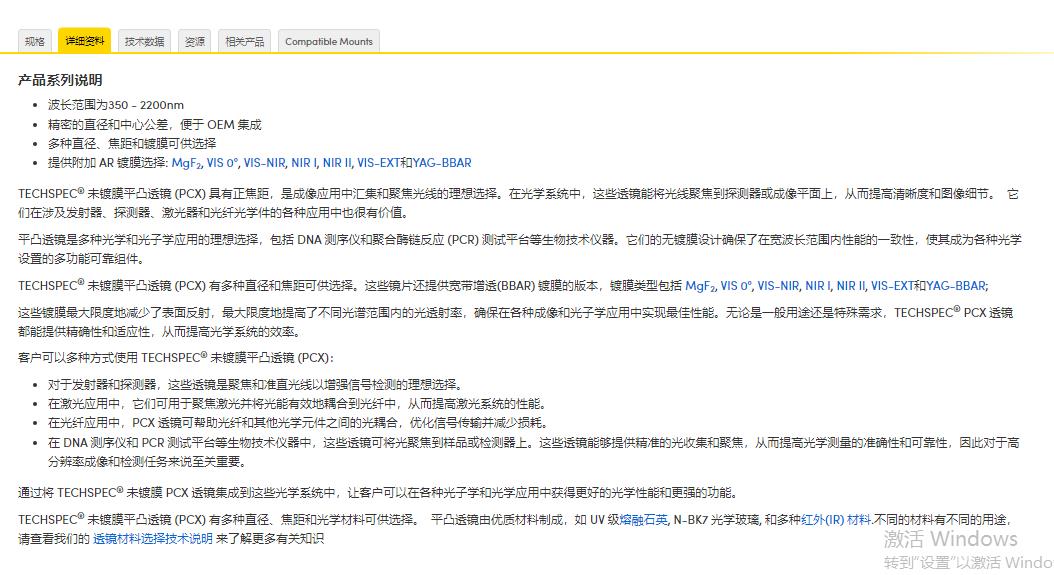Select the 详细资料 tab
This screenshot has height=575, width=1054.
tap(85, 40)
